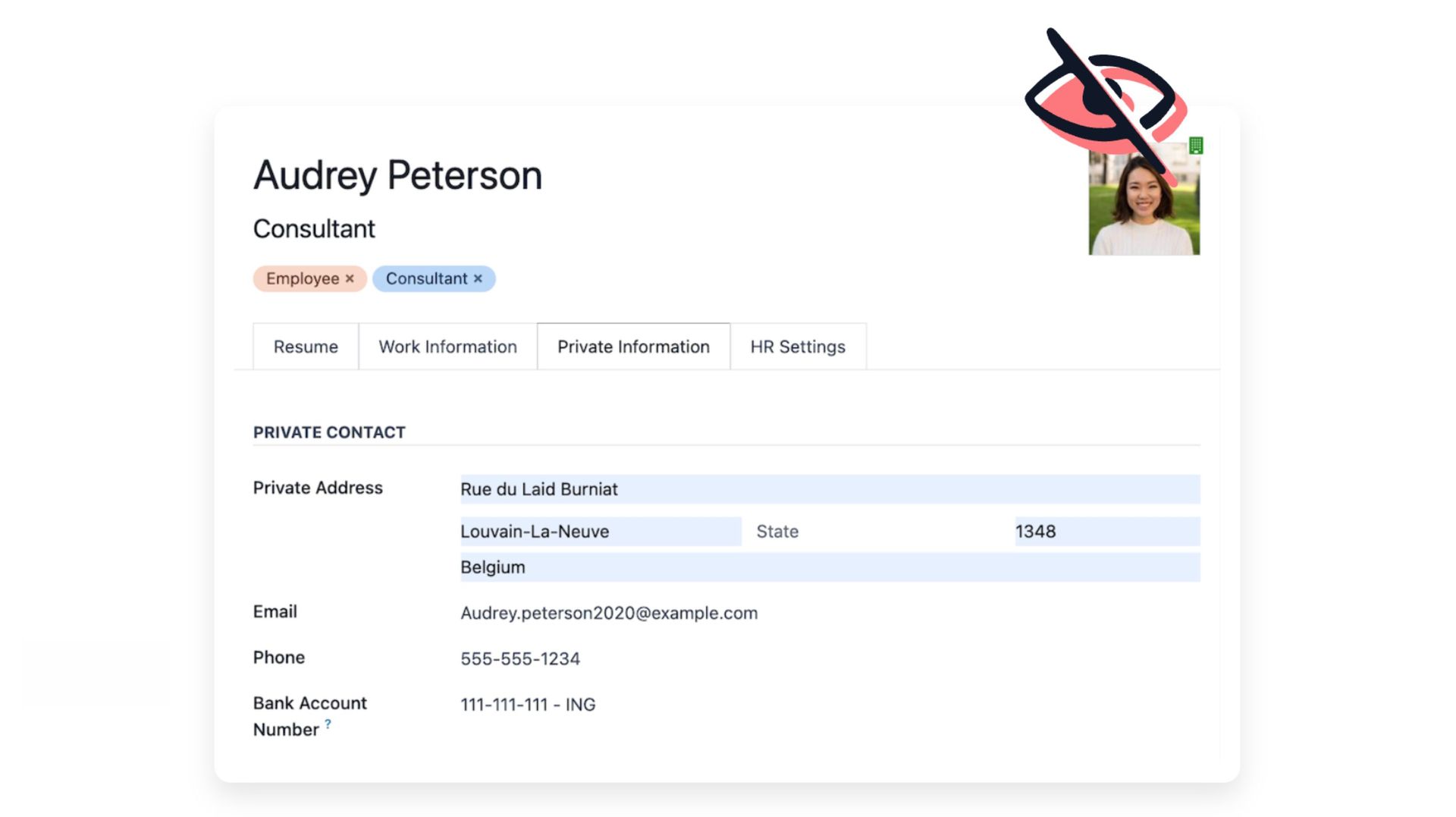Click the Bank Account Number help question mark
This screenshot has height=817, width=1456.
[328, 724]
